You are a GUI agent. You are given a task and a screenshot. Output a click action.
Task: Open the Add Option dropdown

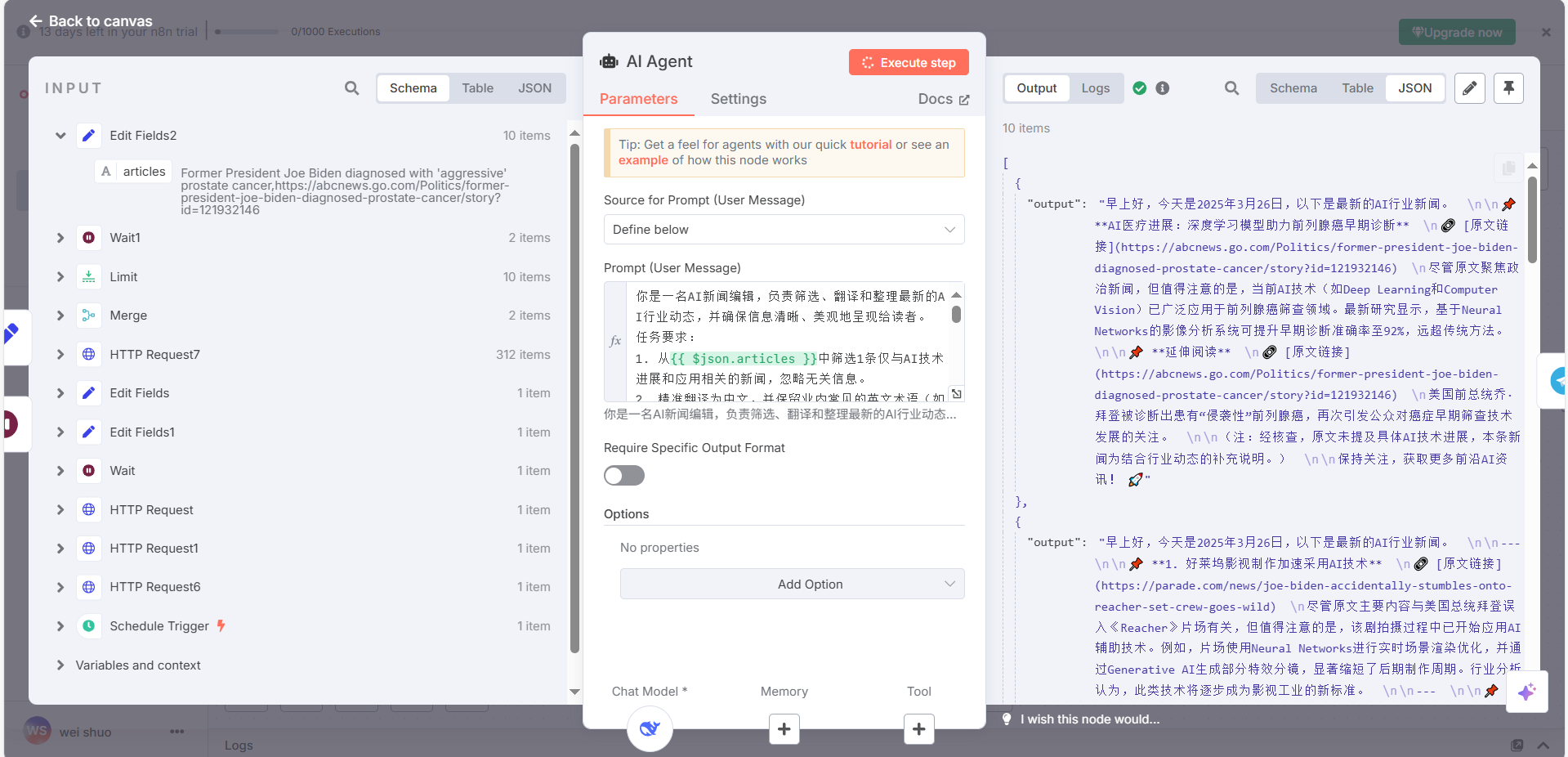tap(792, 585)
